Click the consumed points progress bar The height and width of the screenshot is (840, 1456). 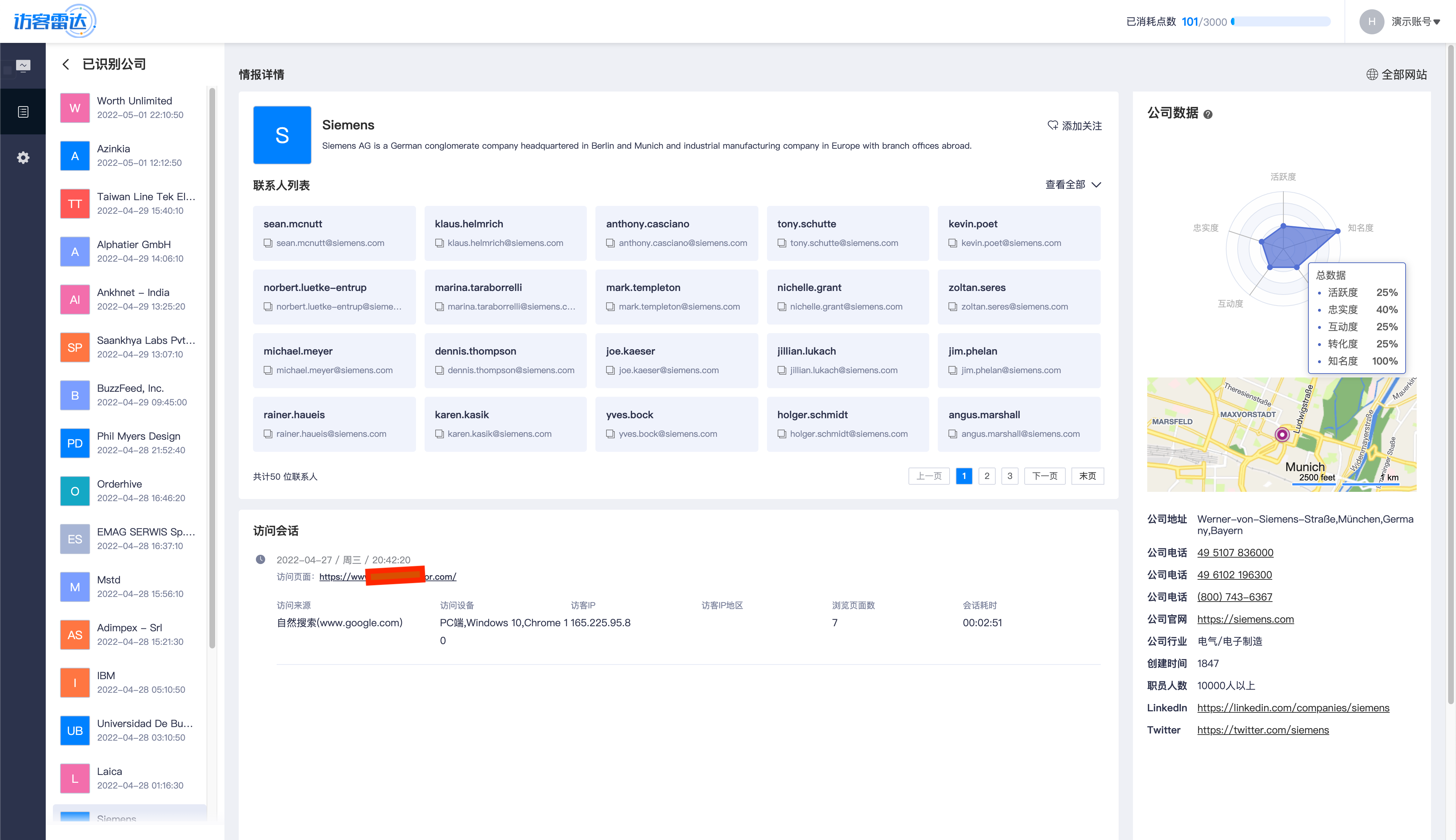point(1281,22)
